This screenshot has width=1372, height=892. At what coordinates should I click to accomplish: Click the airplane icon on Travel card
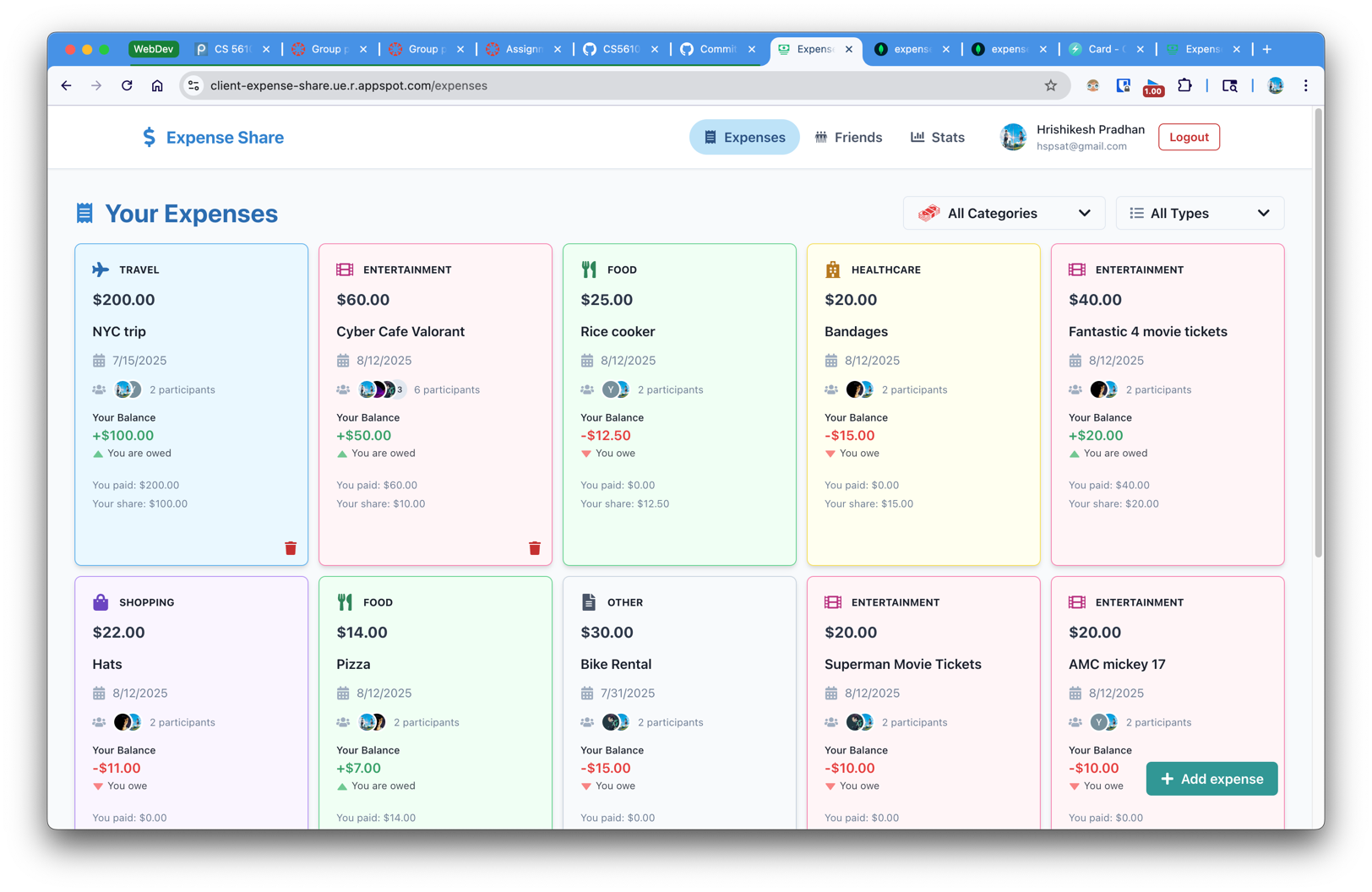point(101,269)
